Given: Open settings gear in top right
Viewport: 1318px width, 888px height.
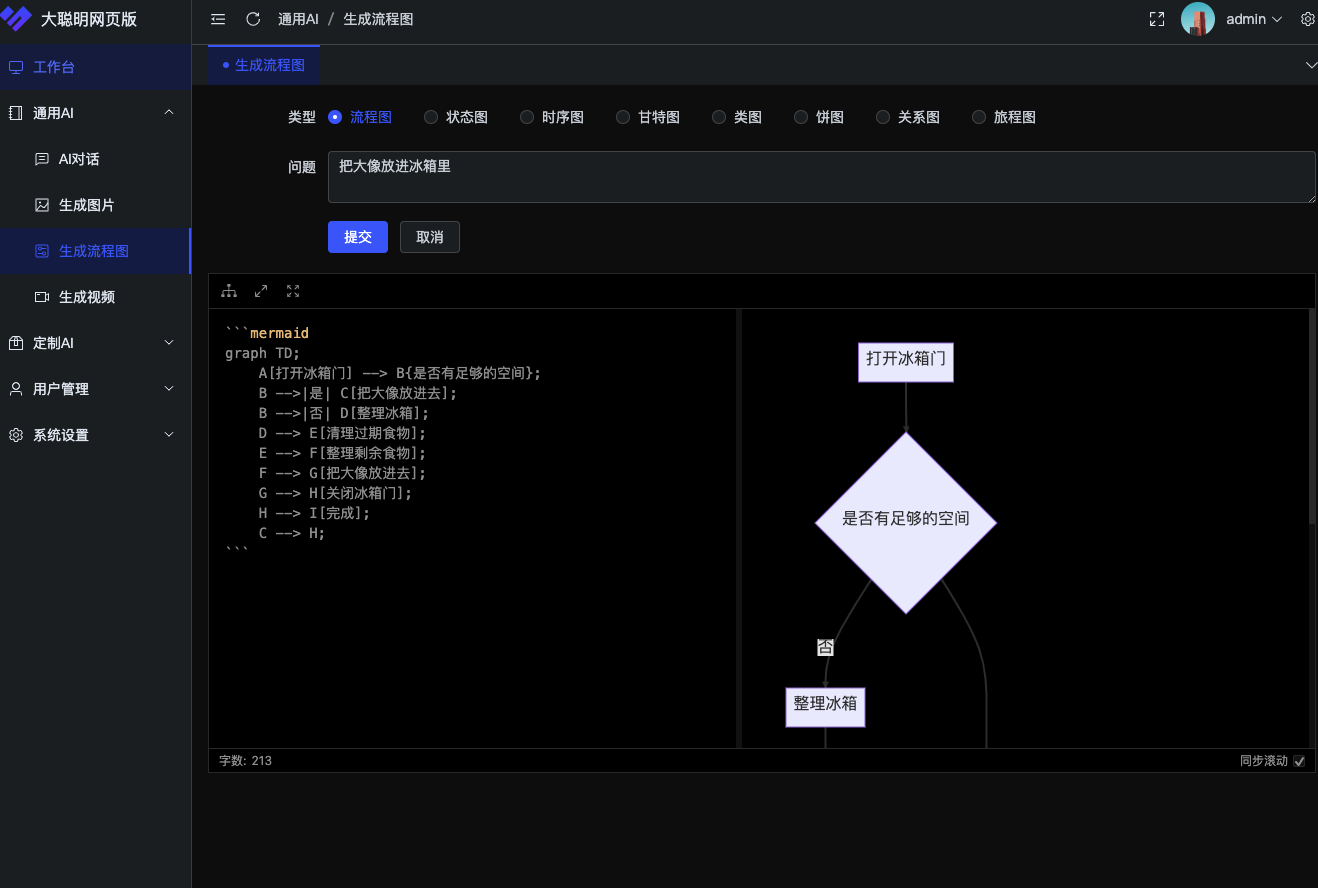Looking at the screenshot, I should (x=1307, y=19).
